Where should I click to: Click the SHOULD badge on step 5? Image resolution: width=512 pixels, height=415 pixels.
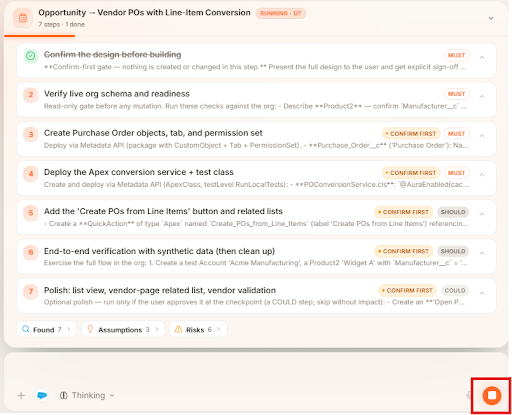[x=453, y=212]
